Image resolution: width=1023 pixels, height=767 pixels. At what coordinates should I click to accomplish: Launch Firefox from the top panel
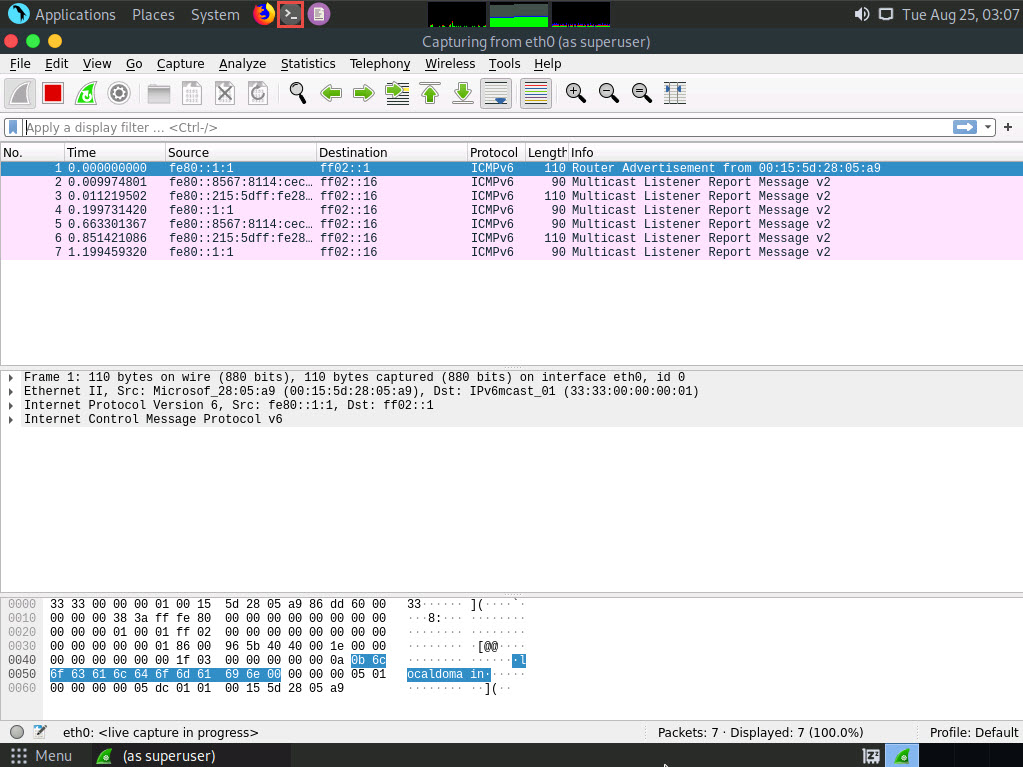click(x=264, y=14)
